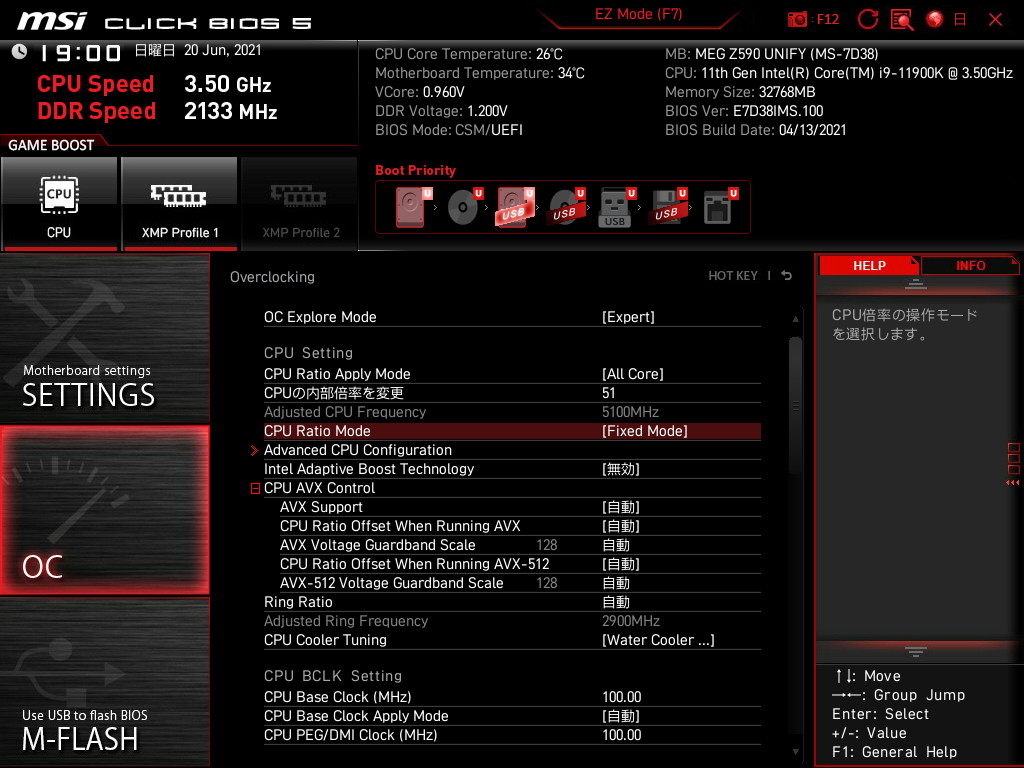Viewport: 1024px width, 768px height.
Task: Select the network boot device icon
Action: click(718, 207)
